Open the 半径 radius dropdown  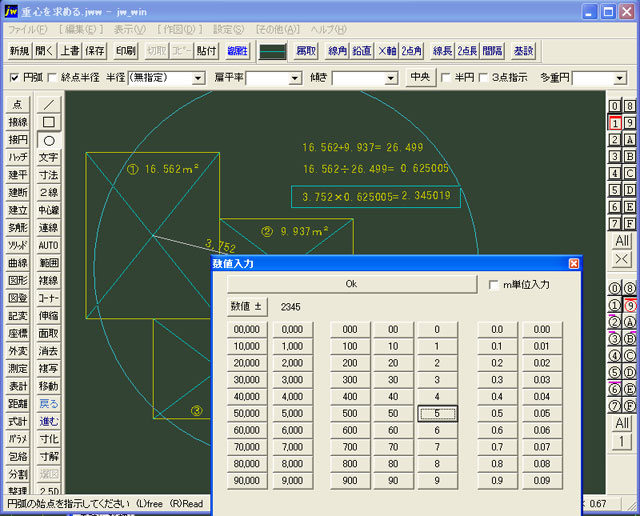[198, 77]
